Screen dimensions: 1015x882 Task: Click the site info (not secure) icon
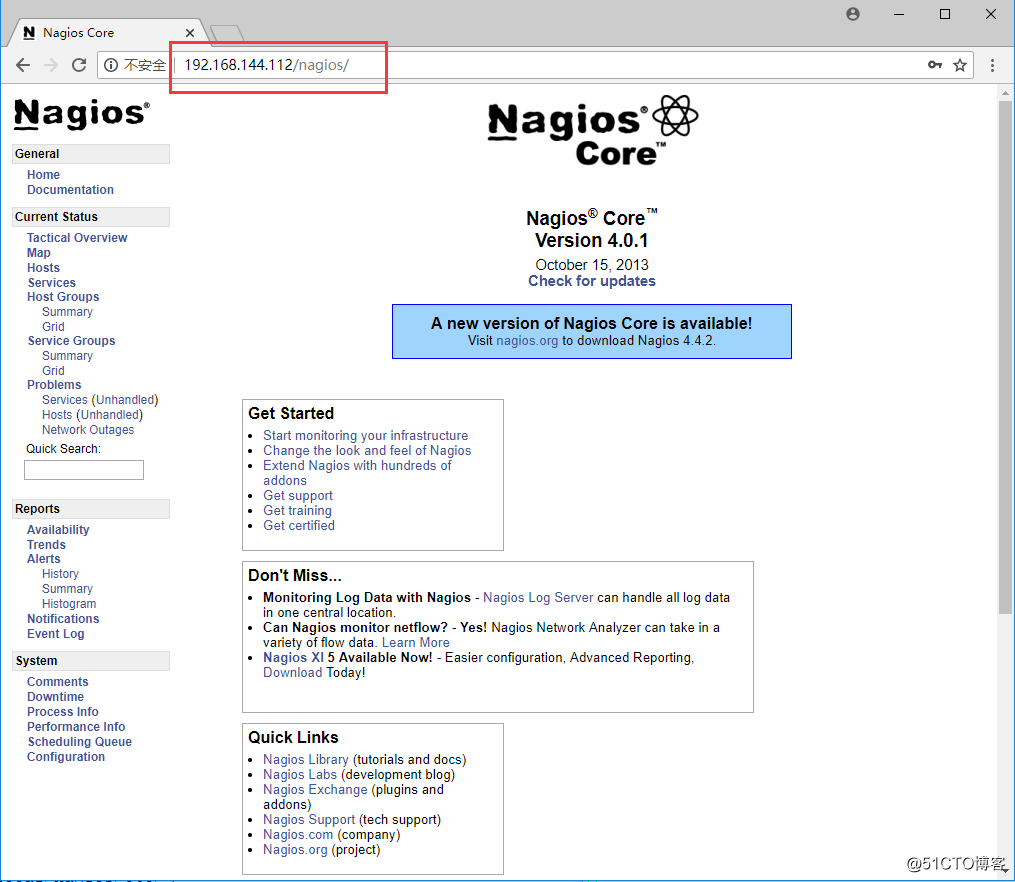click(x=111, y=65)
